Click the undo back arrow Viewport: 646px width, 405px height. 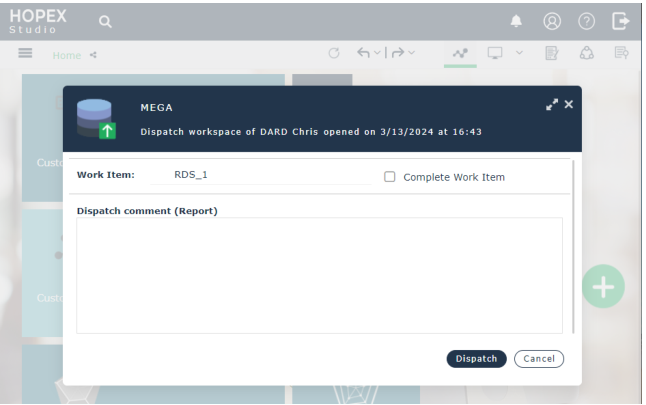pyautogui.click(x=363, y=54)
